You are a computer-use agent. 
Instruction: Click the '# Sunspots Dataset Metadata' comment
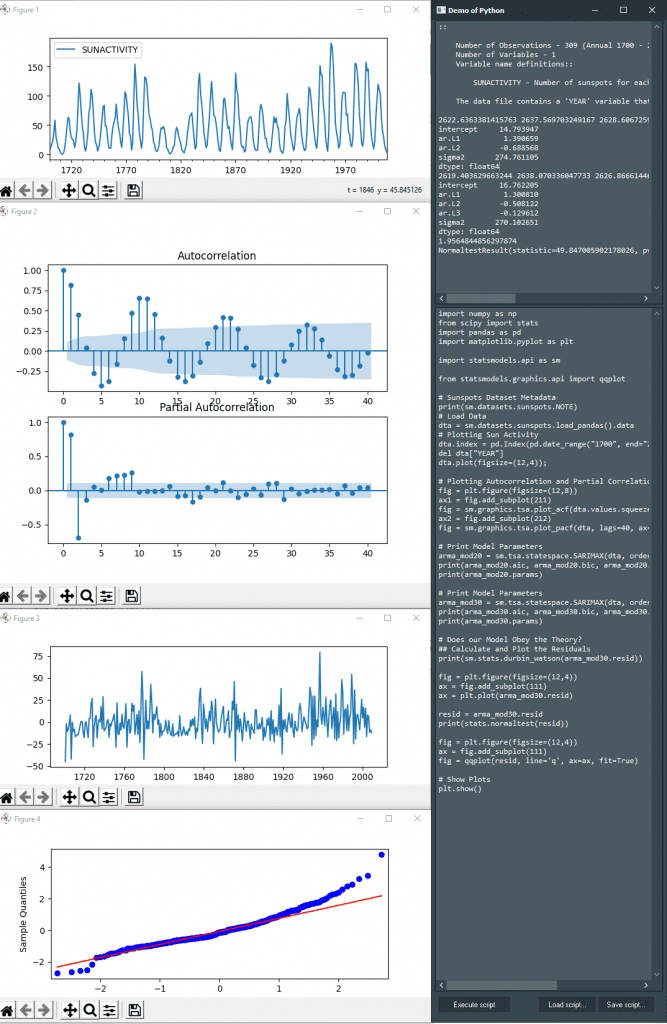tap(496, 397)
